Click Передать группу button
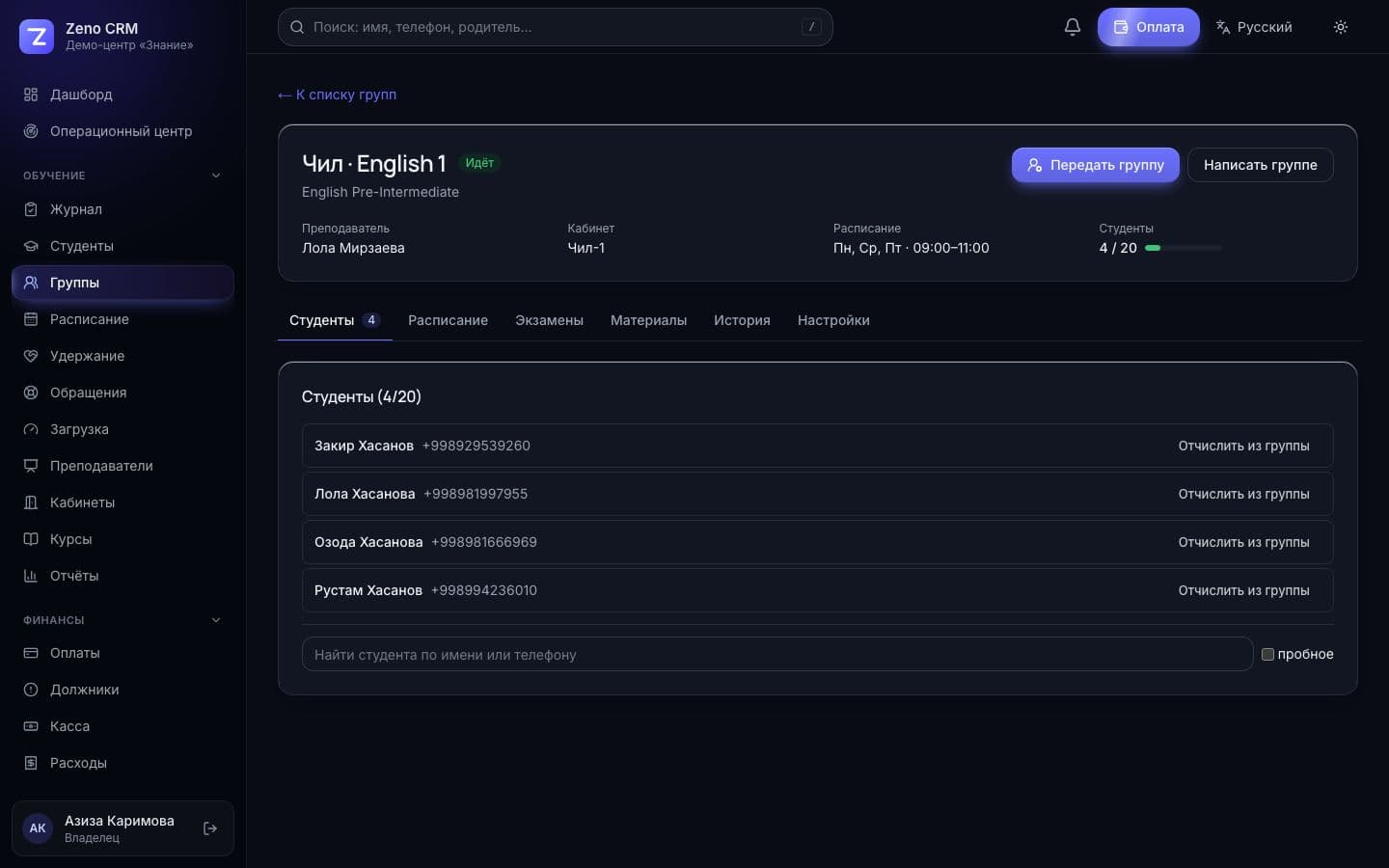 (x=1095, y=165)
